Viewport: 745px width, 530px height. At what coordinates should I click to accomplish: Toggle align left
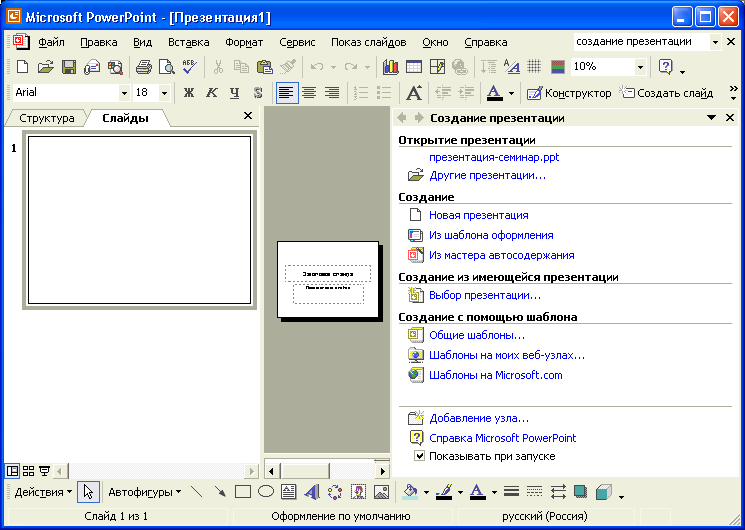(x=287, y=93)
